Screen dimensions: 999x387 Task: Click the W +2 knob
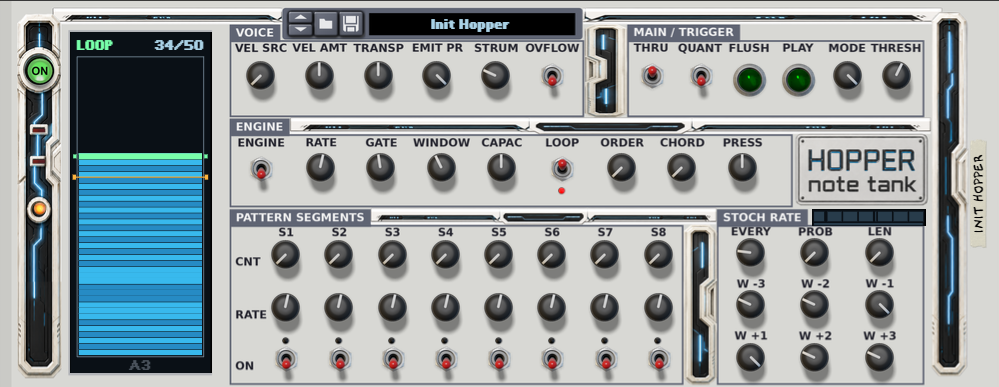click(814, 358)
